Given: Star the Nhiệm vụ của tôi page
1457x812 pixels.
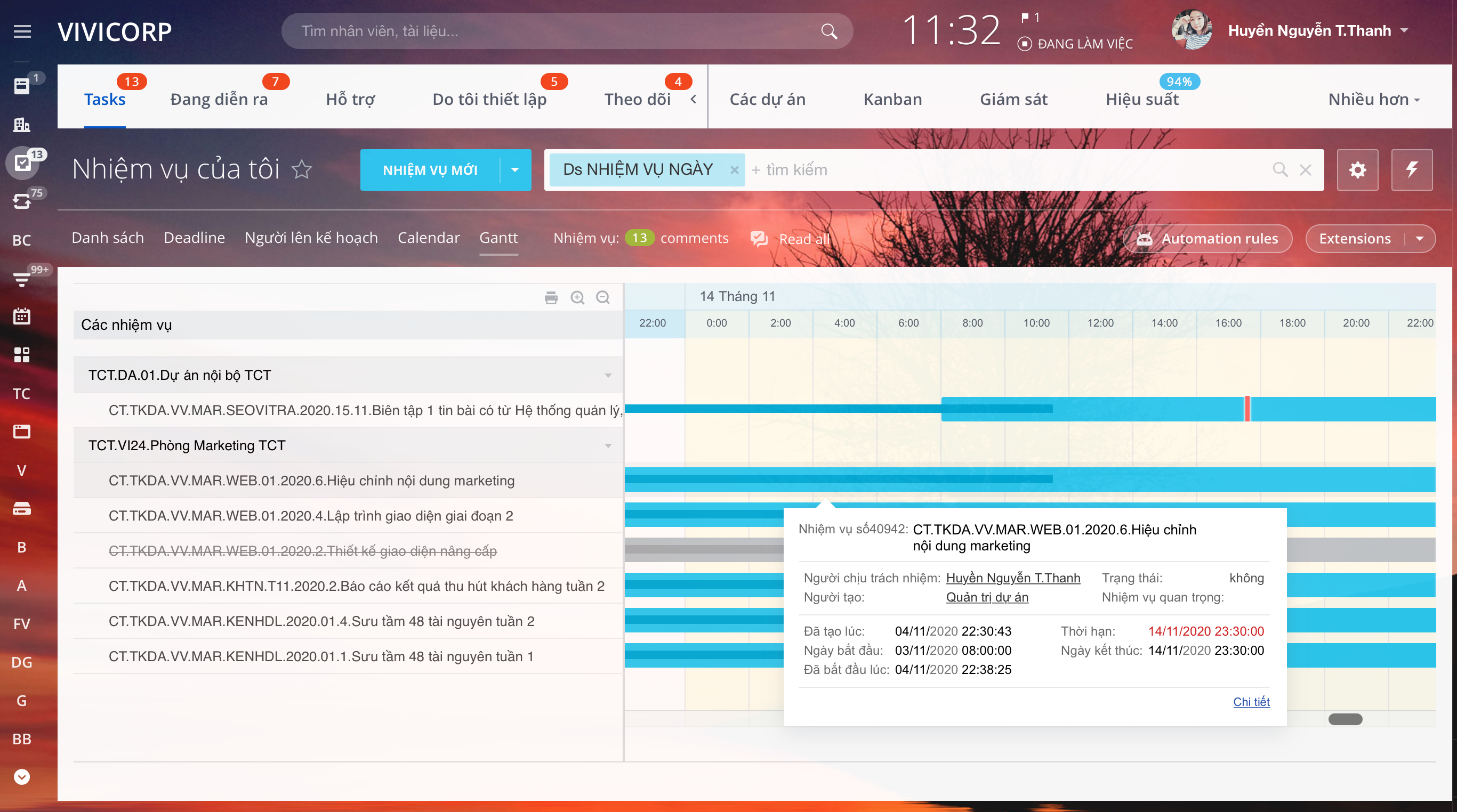Looking at the screenshot, I should [302, 169].
